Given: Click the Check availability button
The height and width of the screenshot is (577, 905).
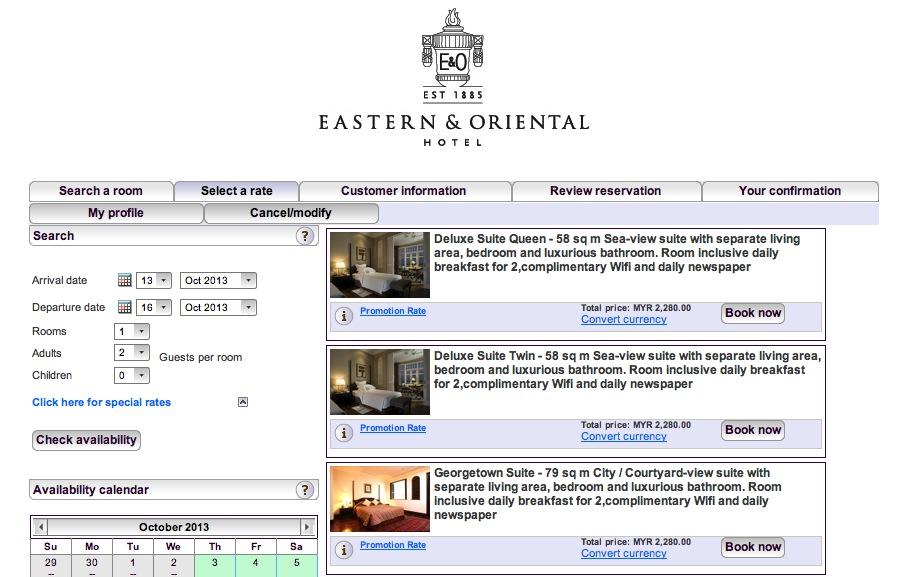Looking at the screenshot, I should 87,440.
